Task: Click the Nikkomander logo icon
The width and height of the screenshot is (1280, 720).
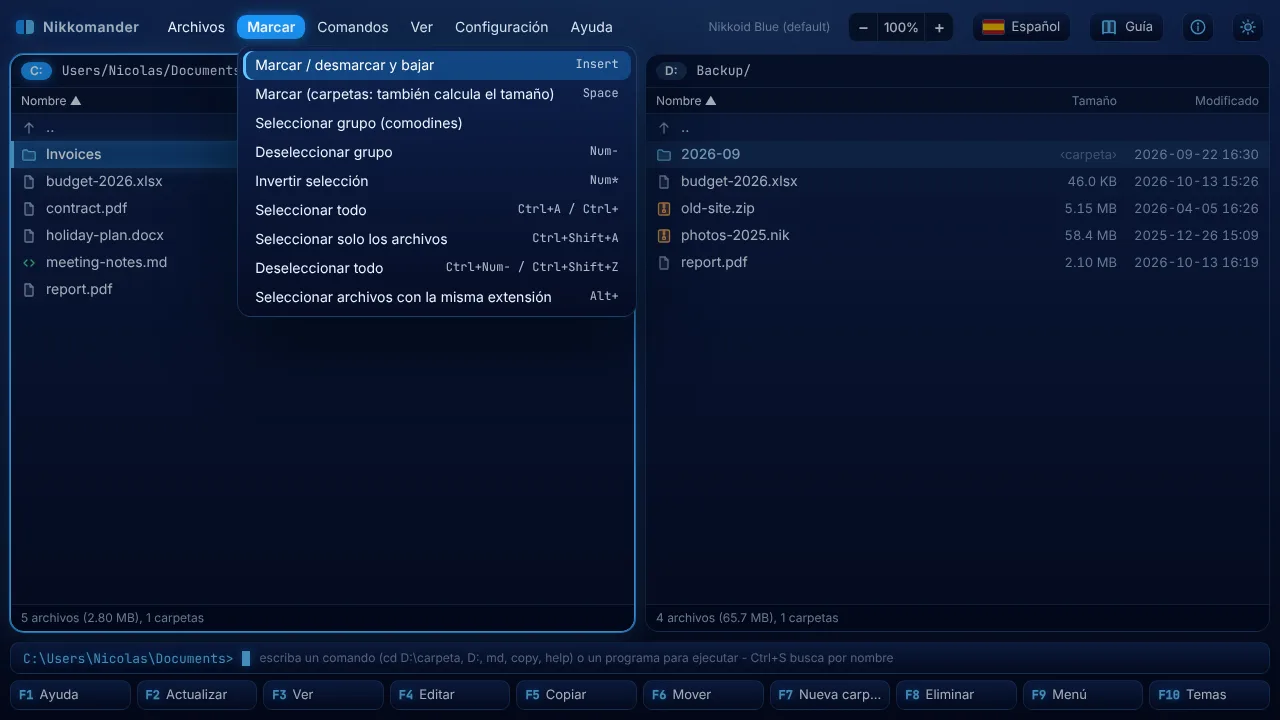Action: click(x=25, y=27)
